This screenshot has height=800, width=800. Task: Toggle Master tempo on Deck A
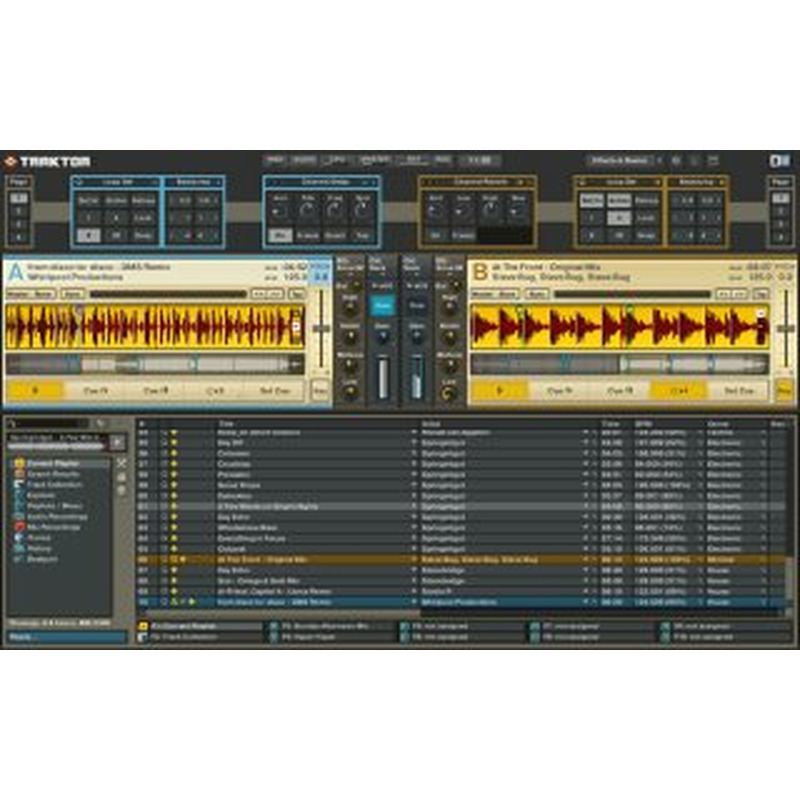click(x=31, y=294)
